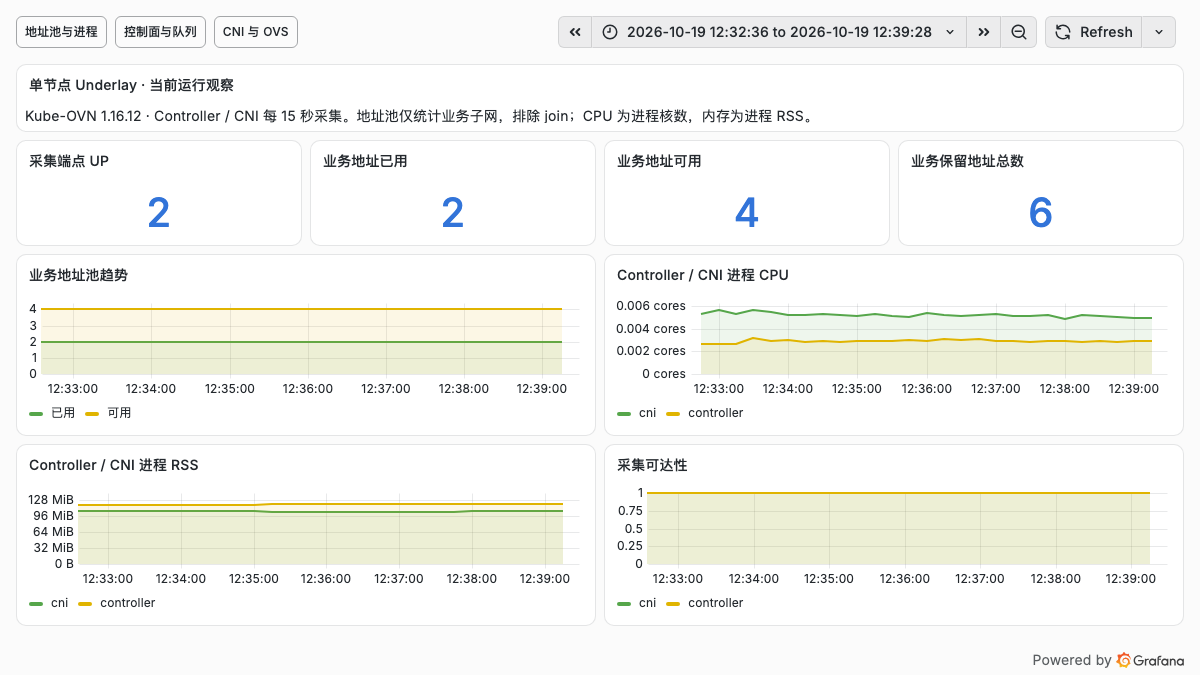Image resolution: width=1200 pixels, height=675 pixels.
Task: Click the refresh circular arrows icon
Action: click(x=1063, y=32)
